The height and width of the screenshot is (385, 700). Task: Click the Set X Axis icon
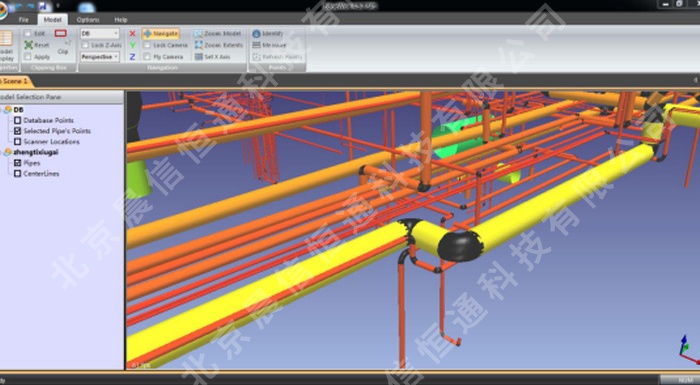point(199,57)
